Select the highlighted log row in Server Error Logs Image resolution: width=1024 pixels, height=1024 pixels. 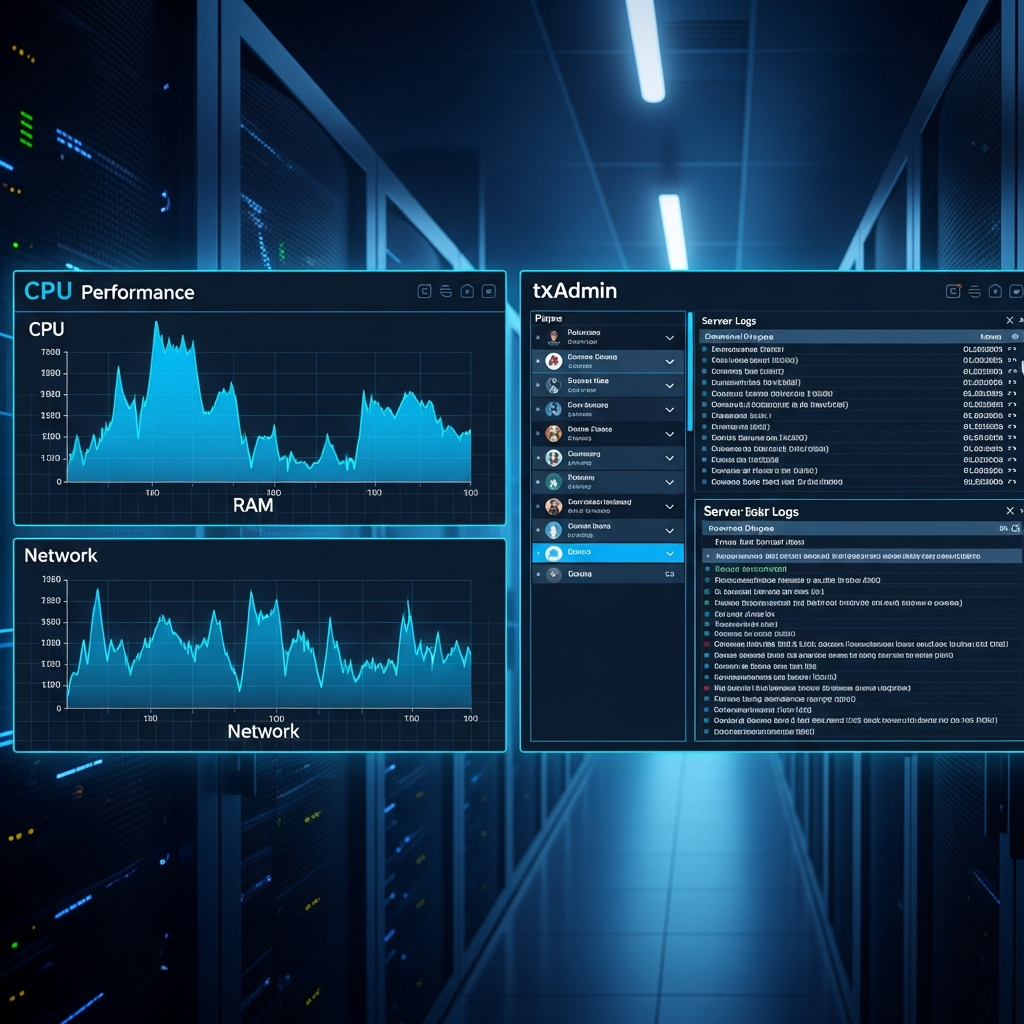(862, 556)
